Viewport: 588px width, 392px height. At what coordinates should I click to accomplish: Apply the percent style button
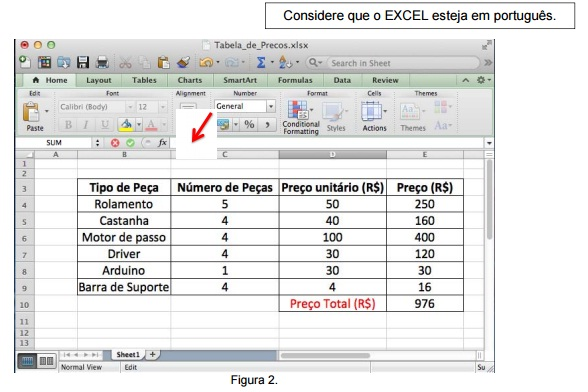(249, 124)
